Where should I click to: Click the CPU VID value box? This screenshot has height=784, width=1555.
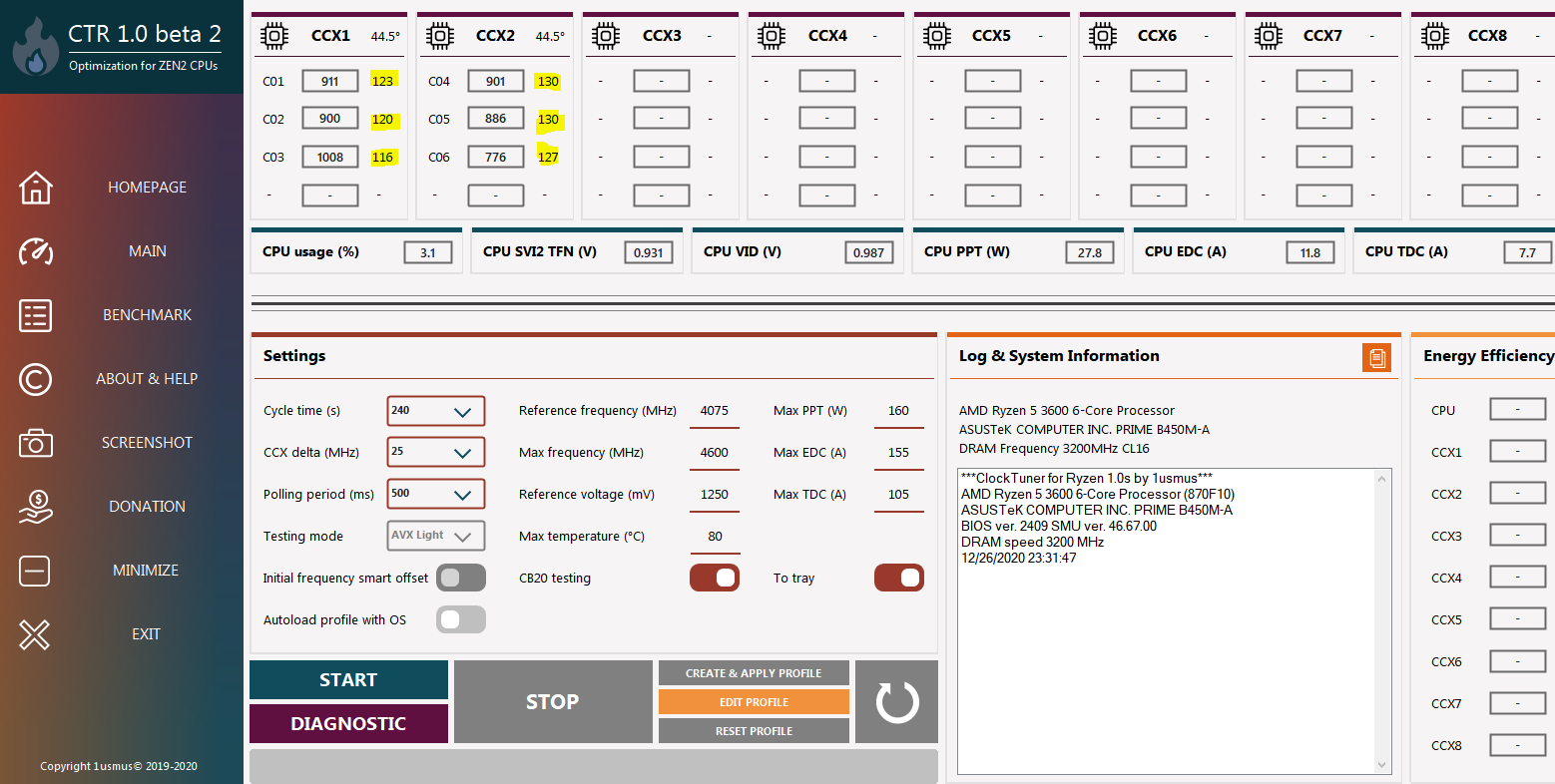tap(869, 252)
